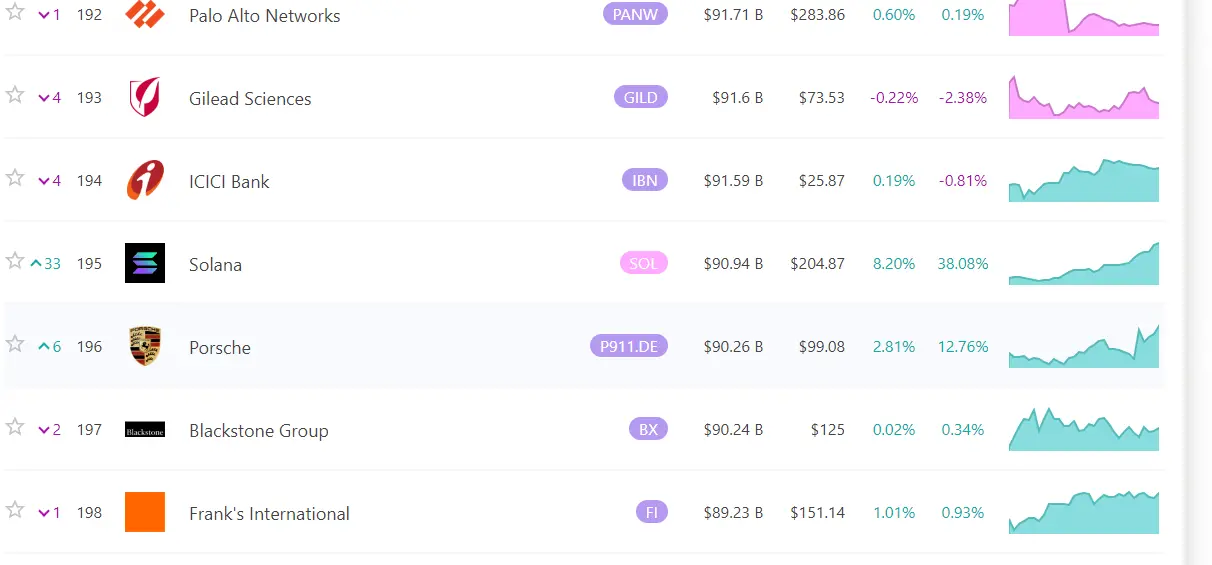Click the Porsche crest logo icon
This screenshot has height=565, width=1212.
[145, 346]
